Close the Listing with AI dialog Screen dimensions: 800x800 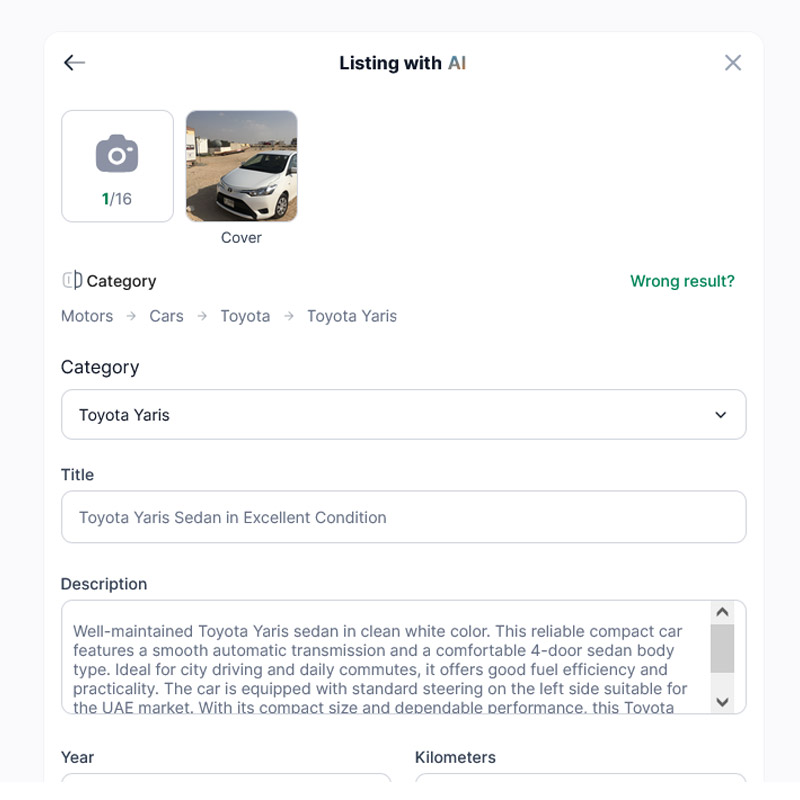pyautogui.click(x=732, y=62)
